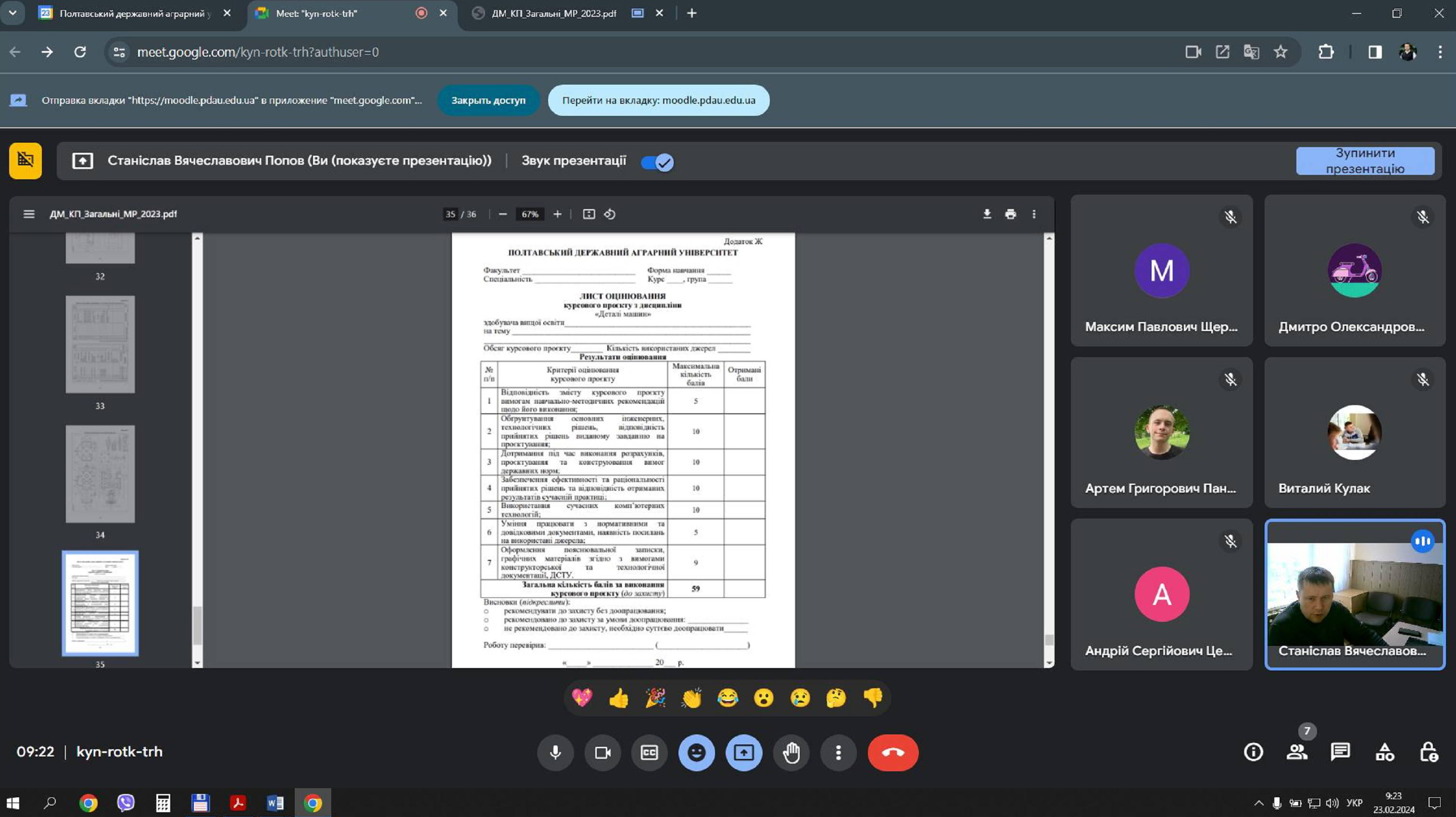The height and width of the screenshot is (817, 1456).
Task: Open a new browser tab
Action: coord(692,13)
